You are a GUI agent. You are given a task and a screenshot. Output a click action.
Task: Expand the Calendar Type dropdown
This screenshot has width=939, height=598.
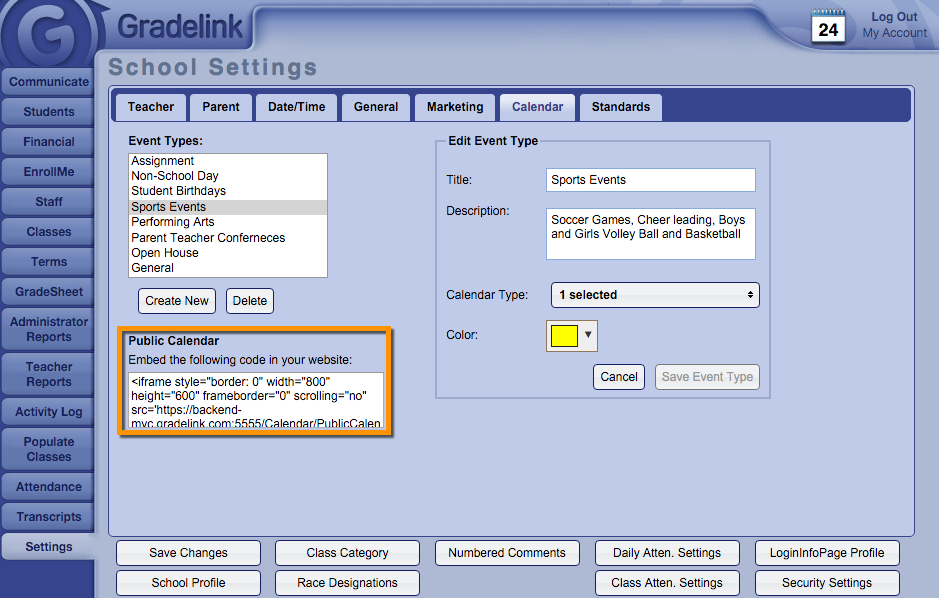click(x=655, y=295)
